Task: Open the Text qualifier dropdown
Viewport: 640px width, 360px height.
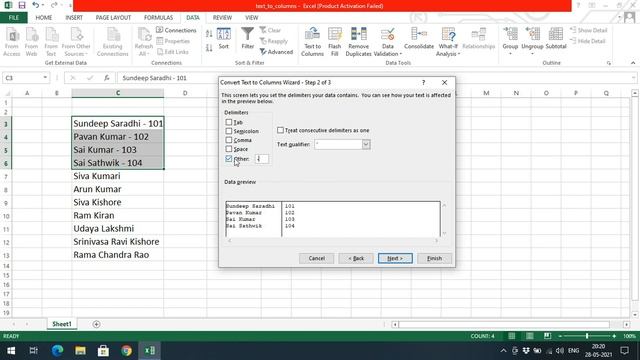Action: (x=366, y=144)
